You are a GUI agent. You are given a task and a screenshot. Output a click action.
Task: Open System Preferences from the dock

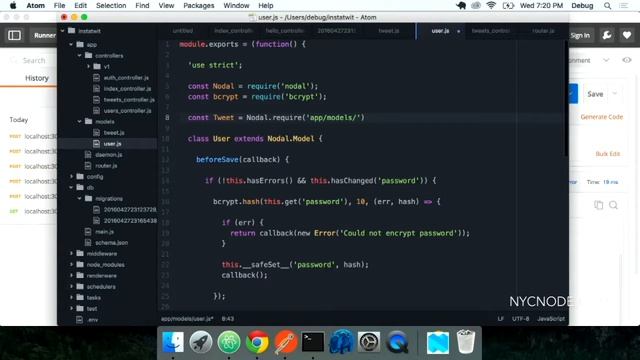pos(369,342)
